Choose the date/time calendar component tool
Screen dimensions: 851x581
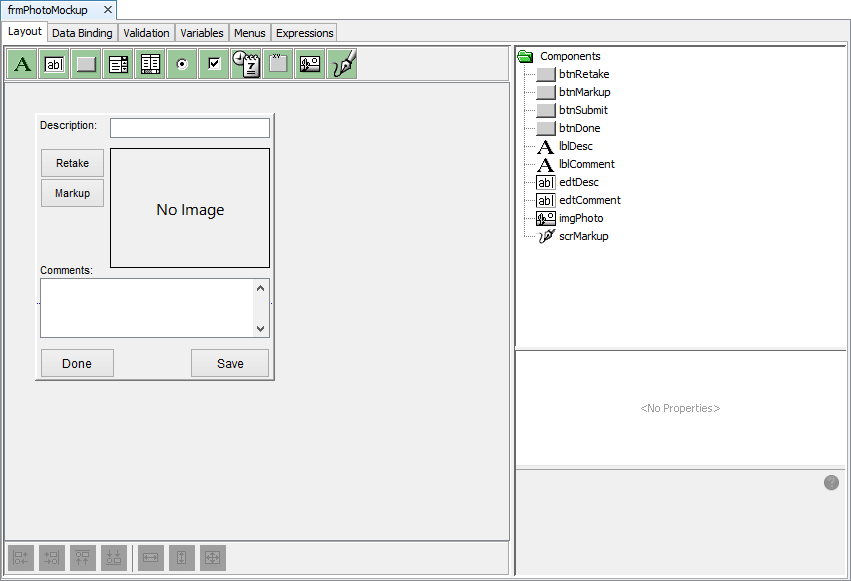246,64
